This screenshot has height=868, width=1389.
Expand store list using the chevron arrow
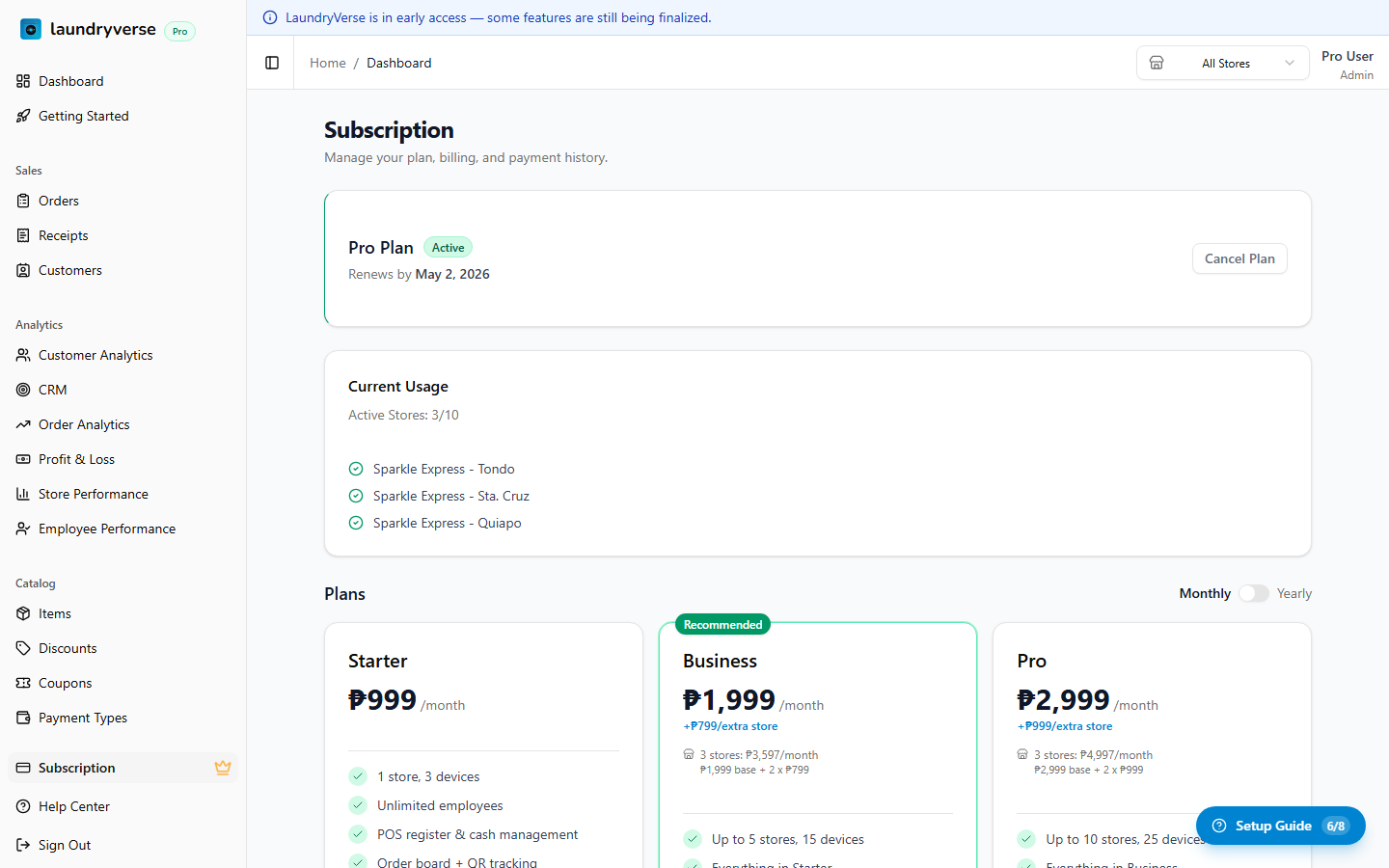click(1290, 63)
